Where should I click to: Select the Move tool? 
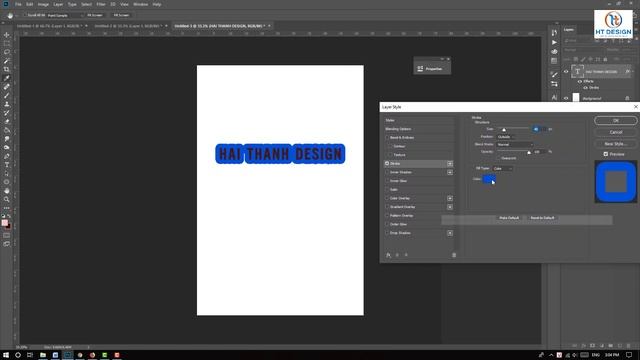pos(7,35)
